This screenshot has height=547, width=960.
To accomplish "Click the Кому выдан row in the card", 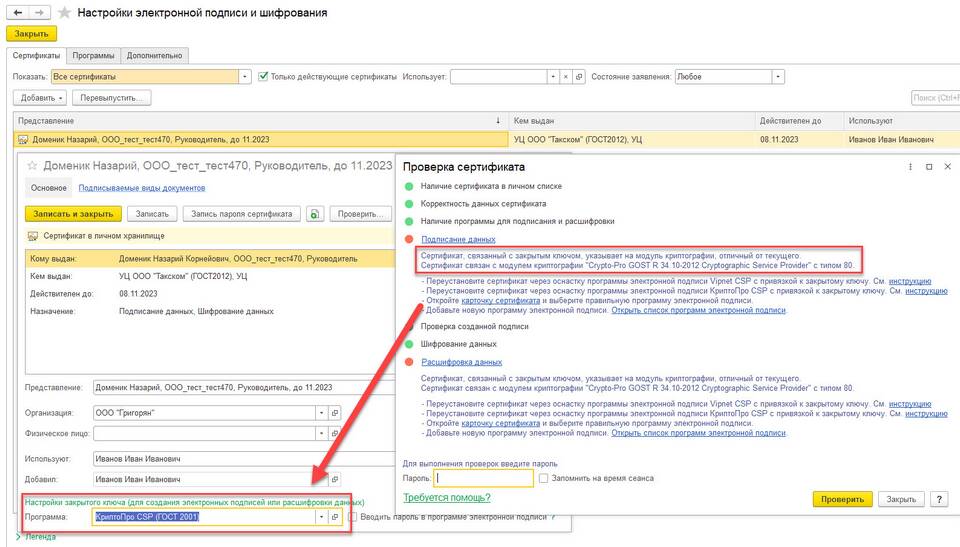I will coord(210,258).
